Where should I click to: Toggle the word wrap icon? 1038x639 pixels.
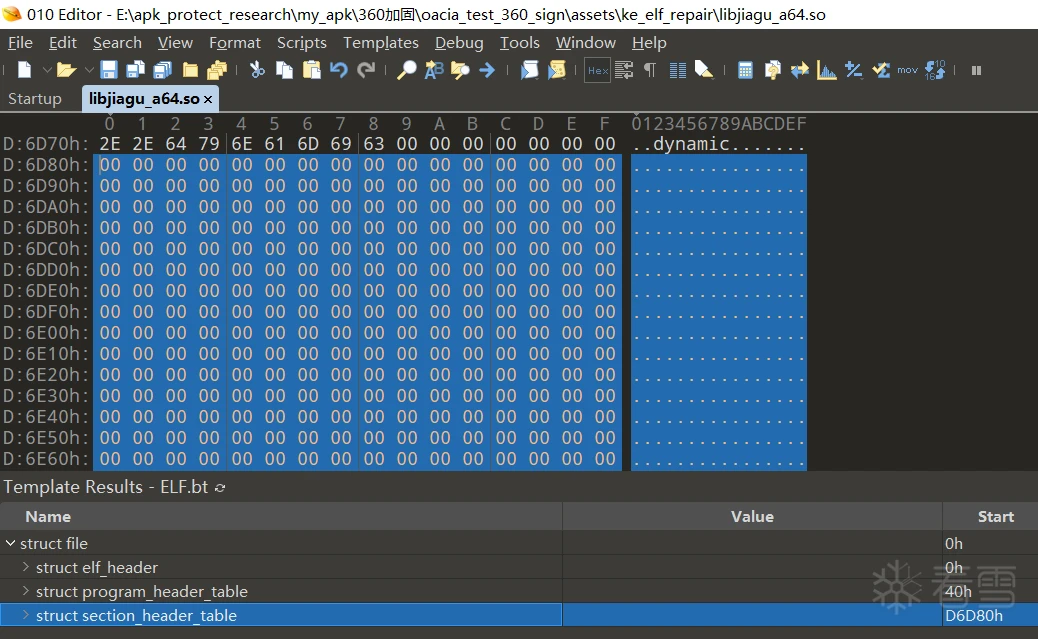tap(624, 70)
